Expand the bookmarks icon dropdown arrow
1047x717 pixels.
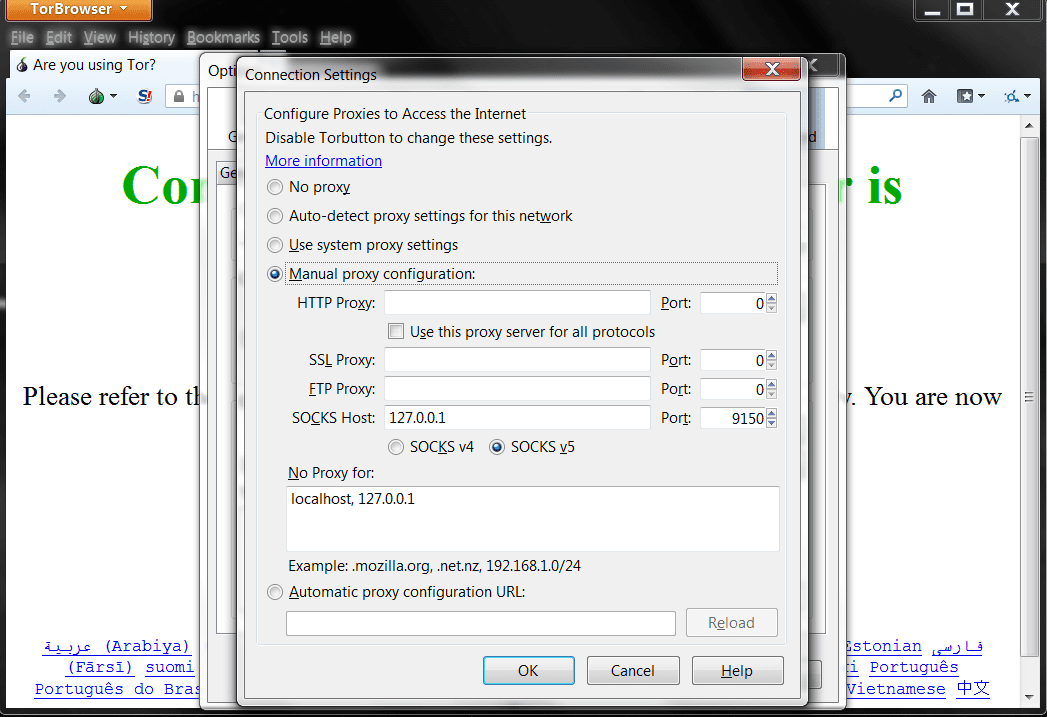[x=982, y=96]
